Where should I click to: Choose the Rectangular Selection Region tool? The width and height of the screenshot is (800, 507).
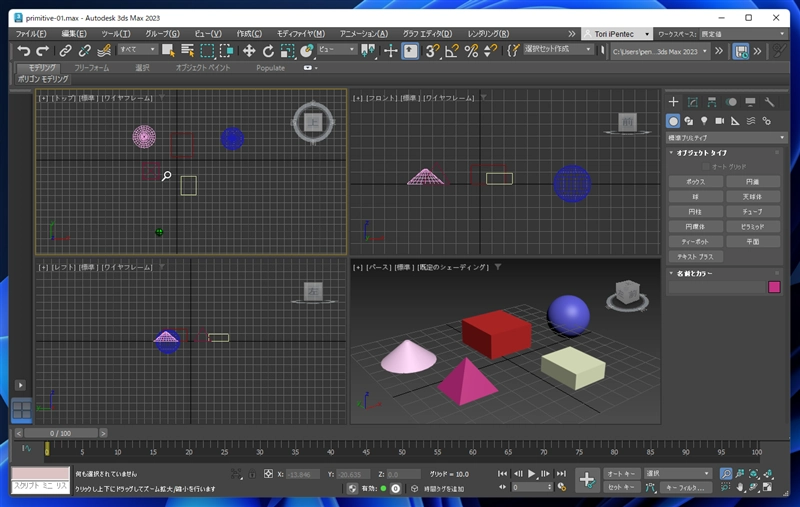(207, 50)
